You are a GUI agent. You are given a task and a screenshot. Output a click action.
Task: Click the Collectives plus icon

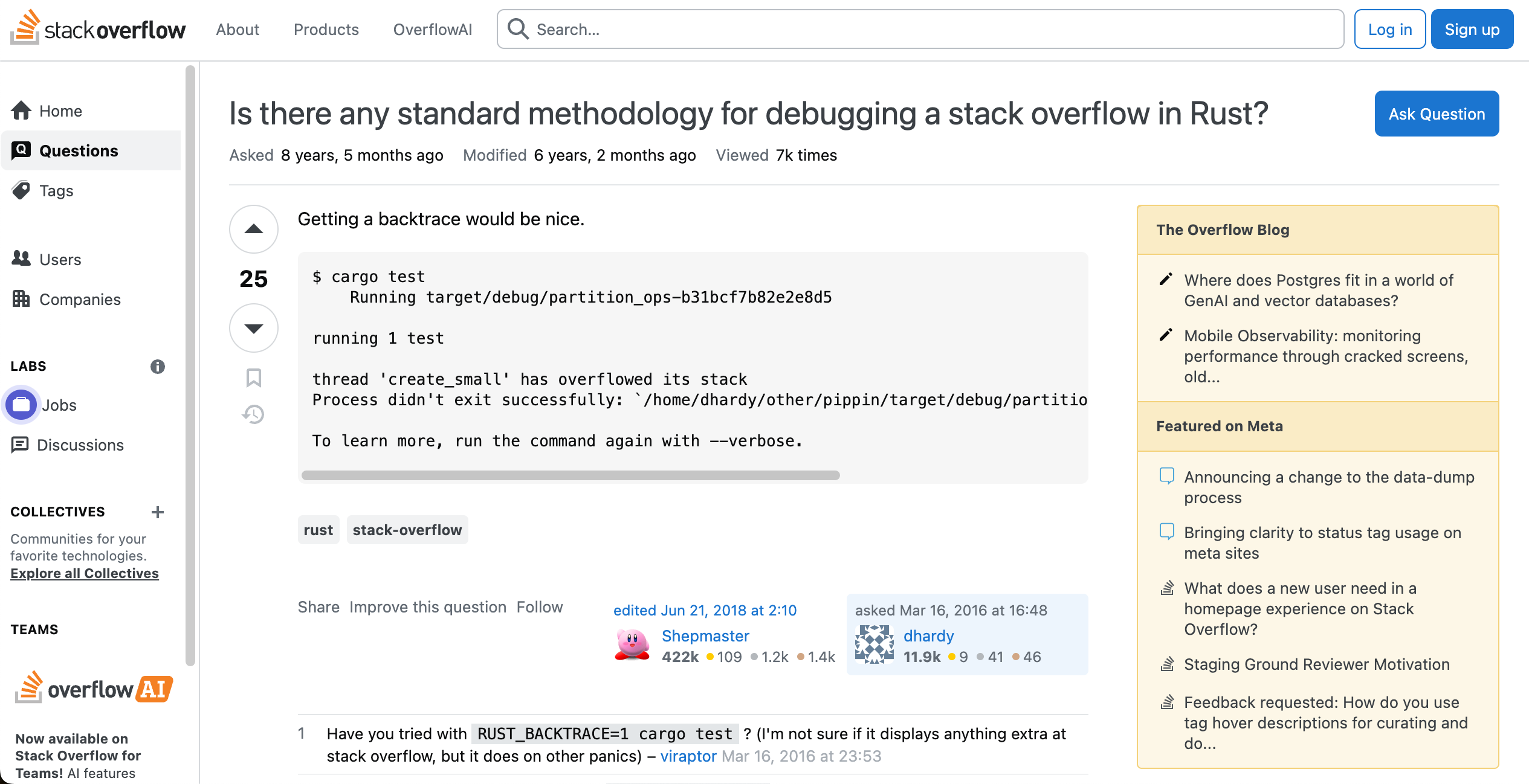click(158, 512)
